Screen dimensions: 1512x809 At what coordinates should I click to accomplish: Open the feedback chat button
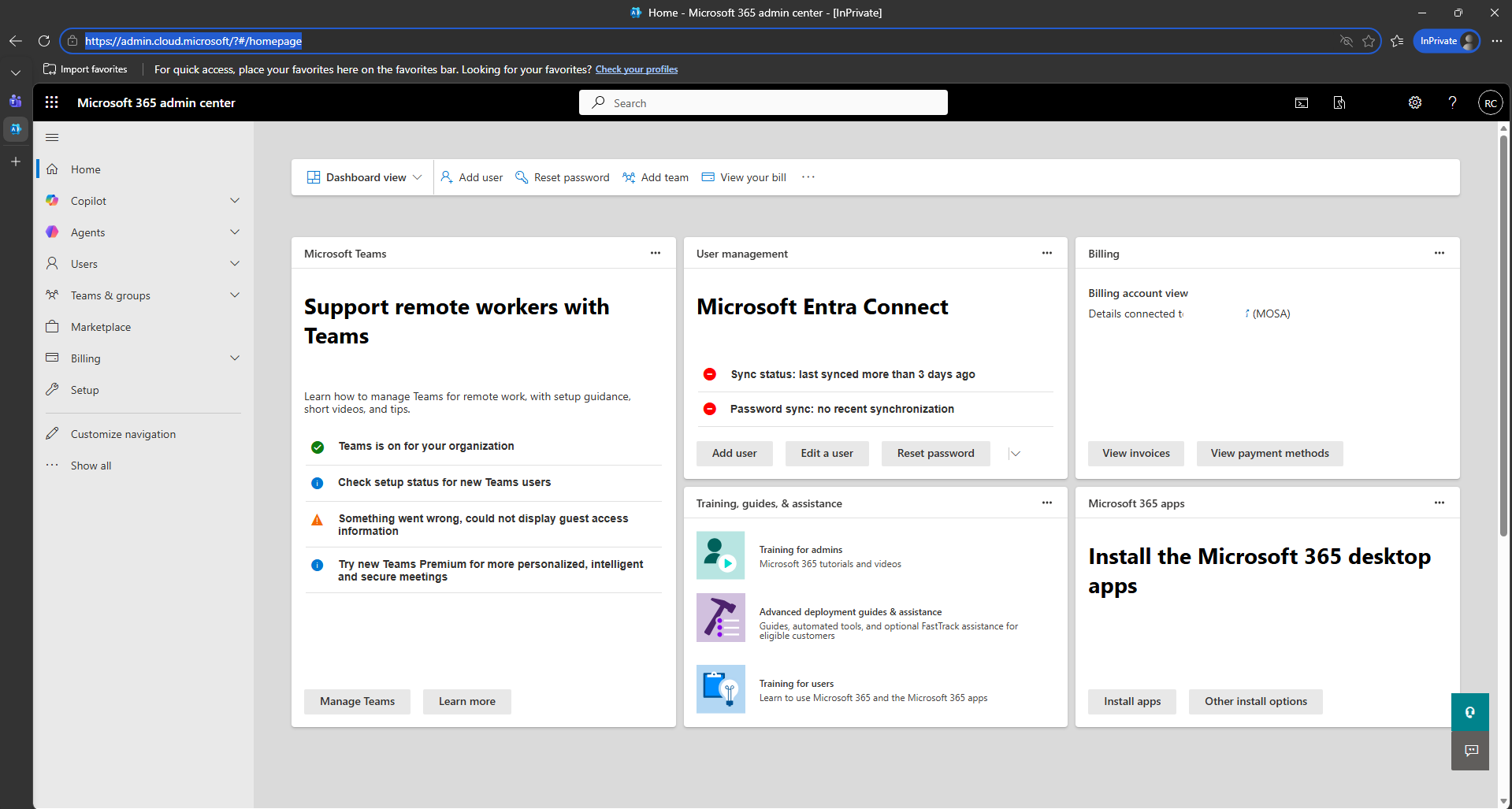pos(1470,751)
